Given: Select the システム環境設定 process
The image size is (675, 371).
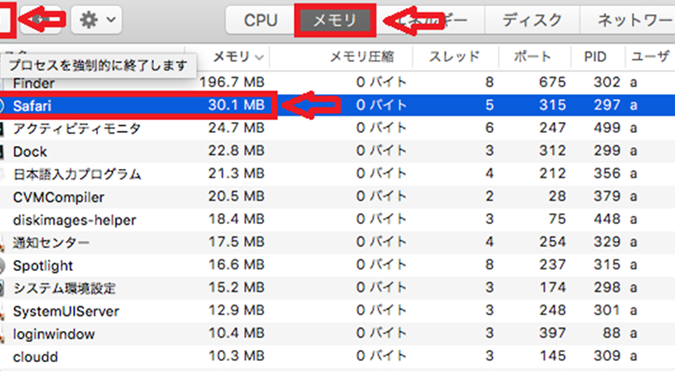Looking at the screenshot, I should tap(65, 288).
